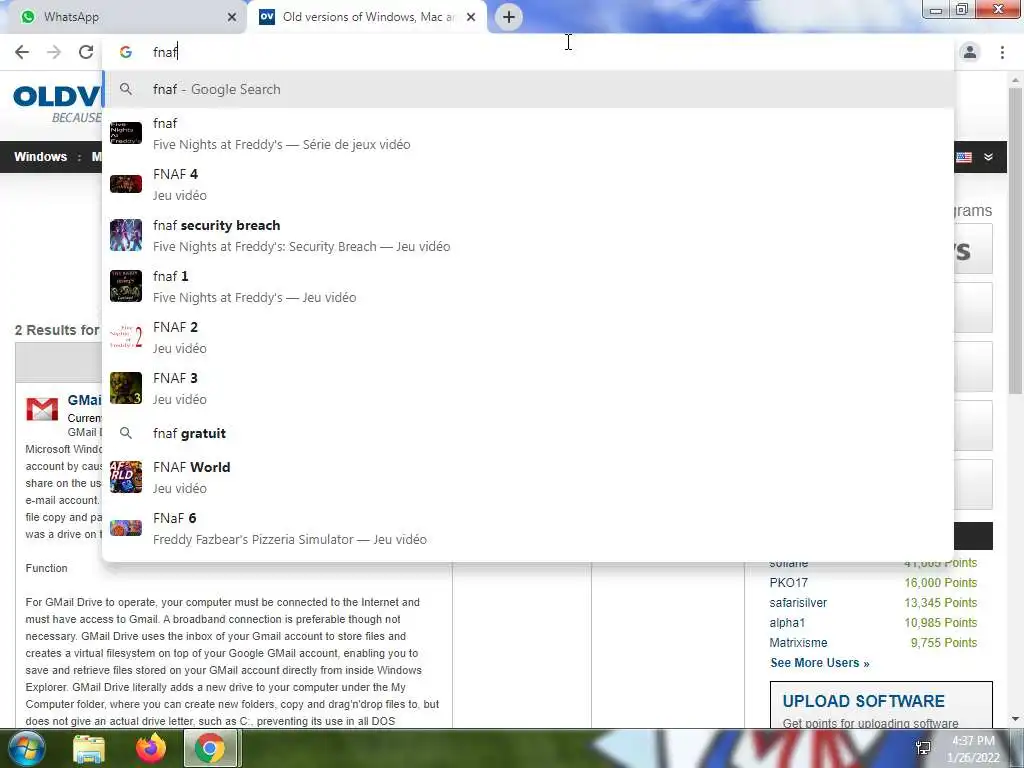Expand the language dropdown chevron
Screen dimensions: 1024x768
(988, 157)
